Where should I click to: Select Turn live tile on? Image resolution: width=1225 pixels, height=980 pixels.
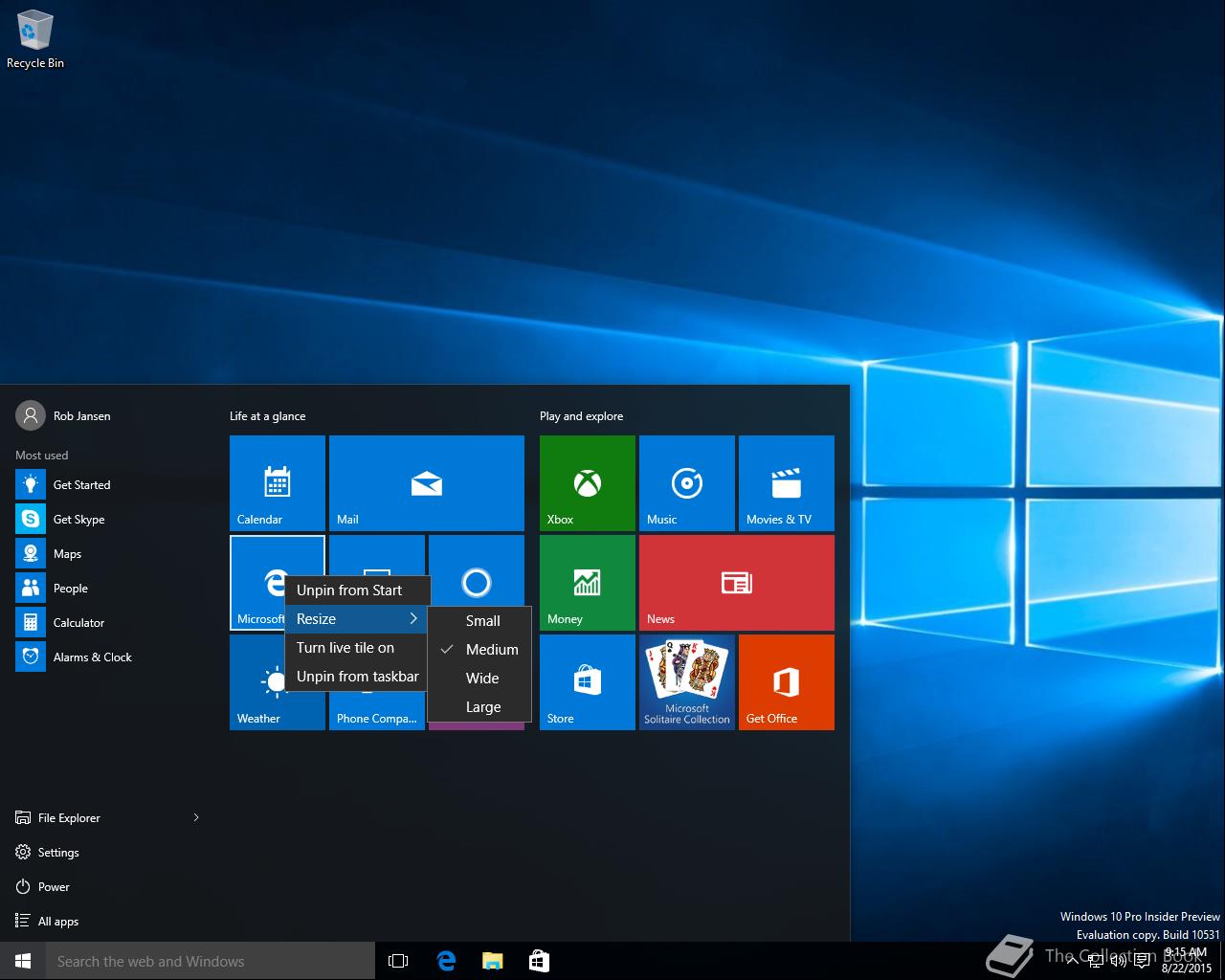(358, 648)
